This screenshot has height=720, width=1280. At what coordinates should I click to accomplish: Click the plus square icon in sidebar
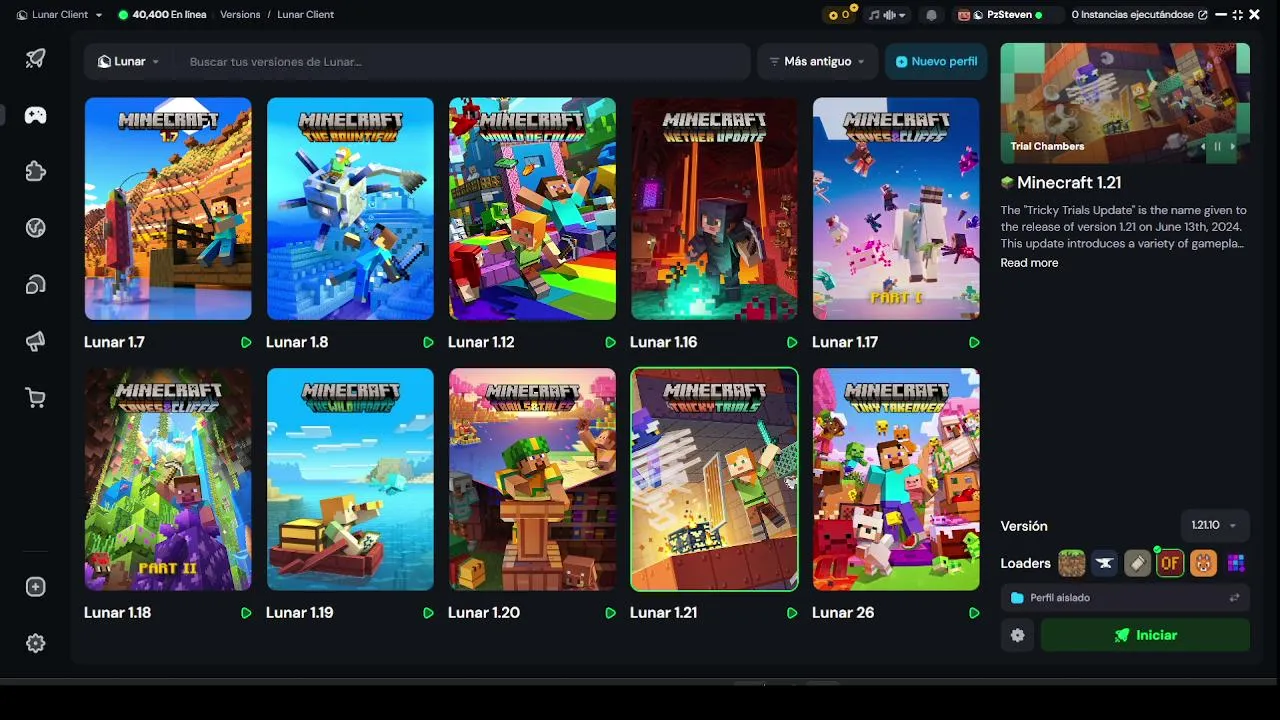(36, 587)
